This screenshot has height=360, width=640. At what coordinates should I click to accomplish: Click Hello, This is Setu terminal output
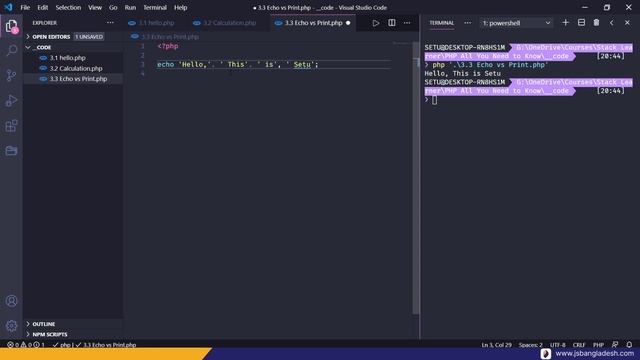click(462, 73)
